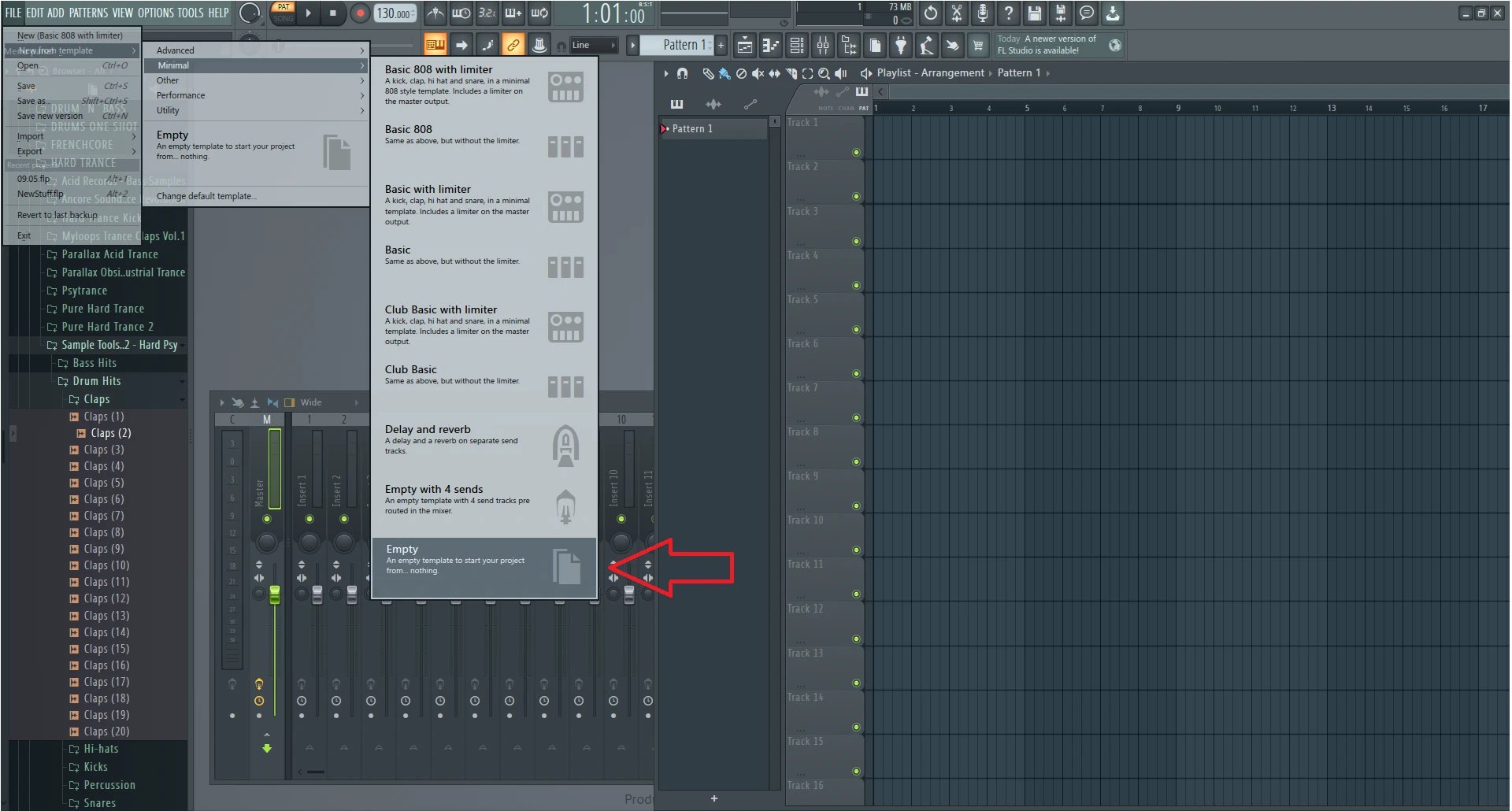Click the wait-for-input icon in transport
Image resolution: width=1512 pixels, height=811 pixels.
click(461, 13)
